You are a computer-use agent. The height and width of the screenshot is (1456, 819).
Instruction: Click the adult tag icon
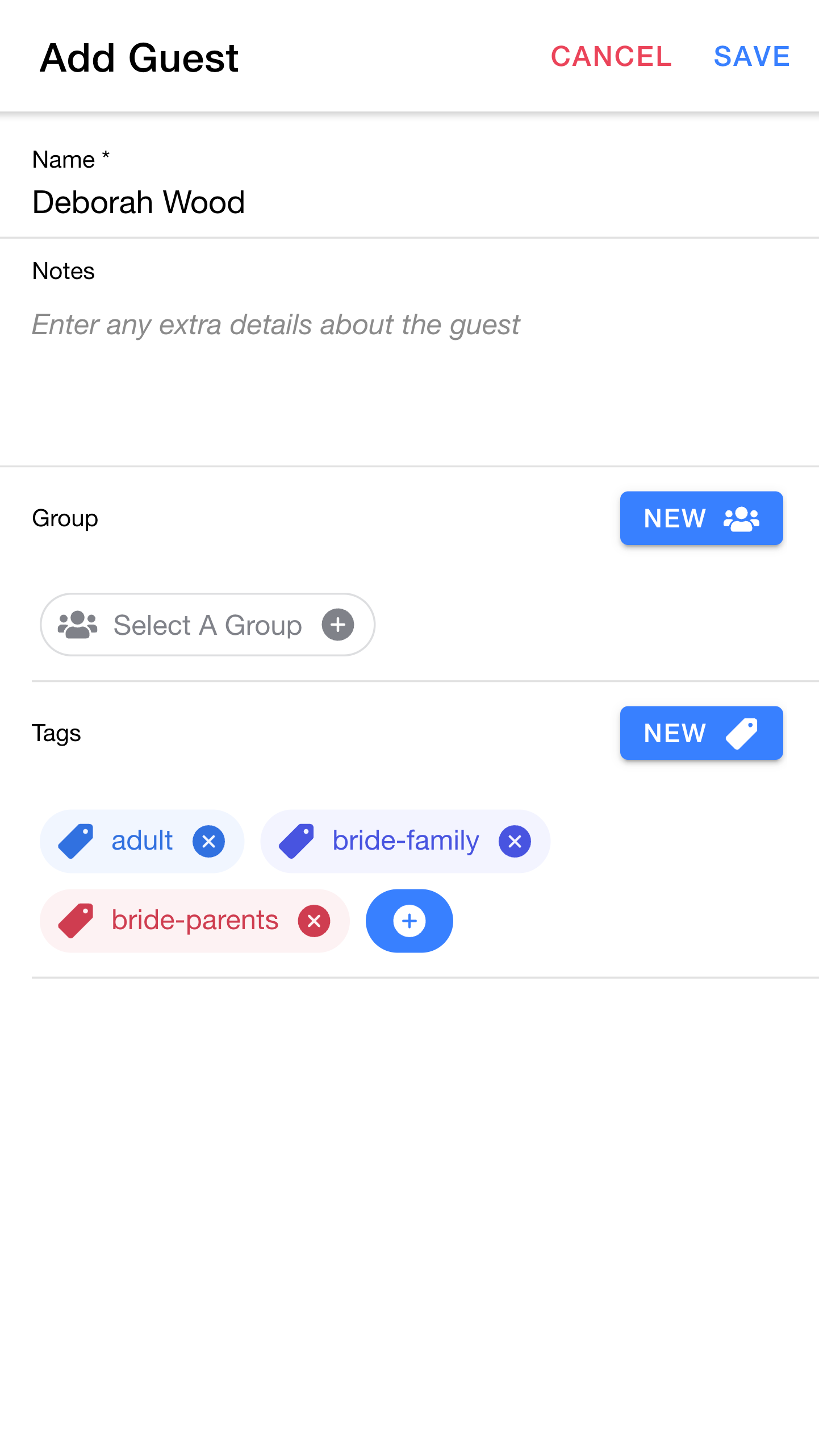point(76,841)
